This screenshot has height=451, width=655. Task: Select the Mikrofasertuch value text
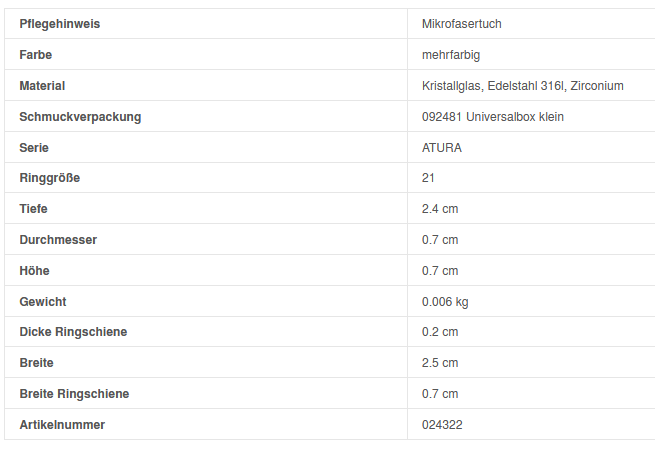(468, 23)
